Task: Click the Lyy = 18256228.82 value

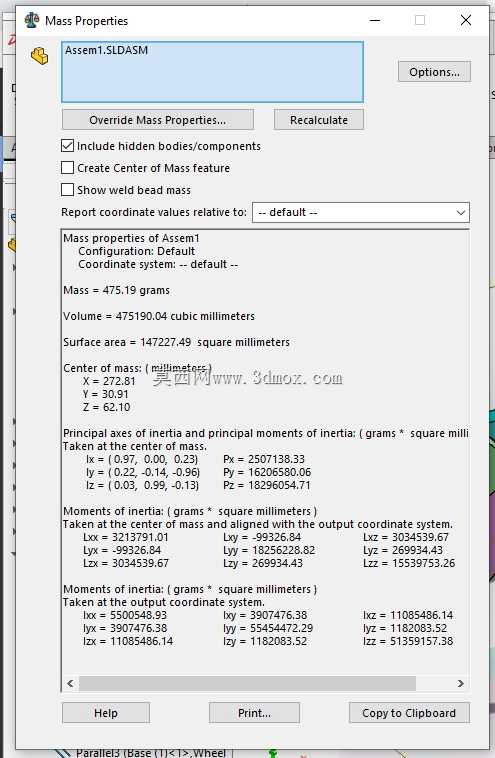Action: (x=269, y=550)
